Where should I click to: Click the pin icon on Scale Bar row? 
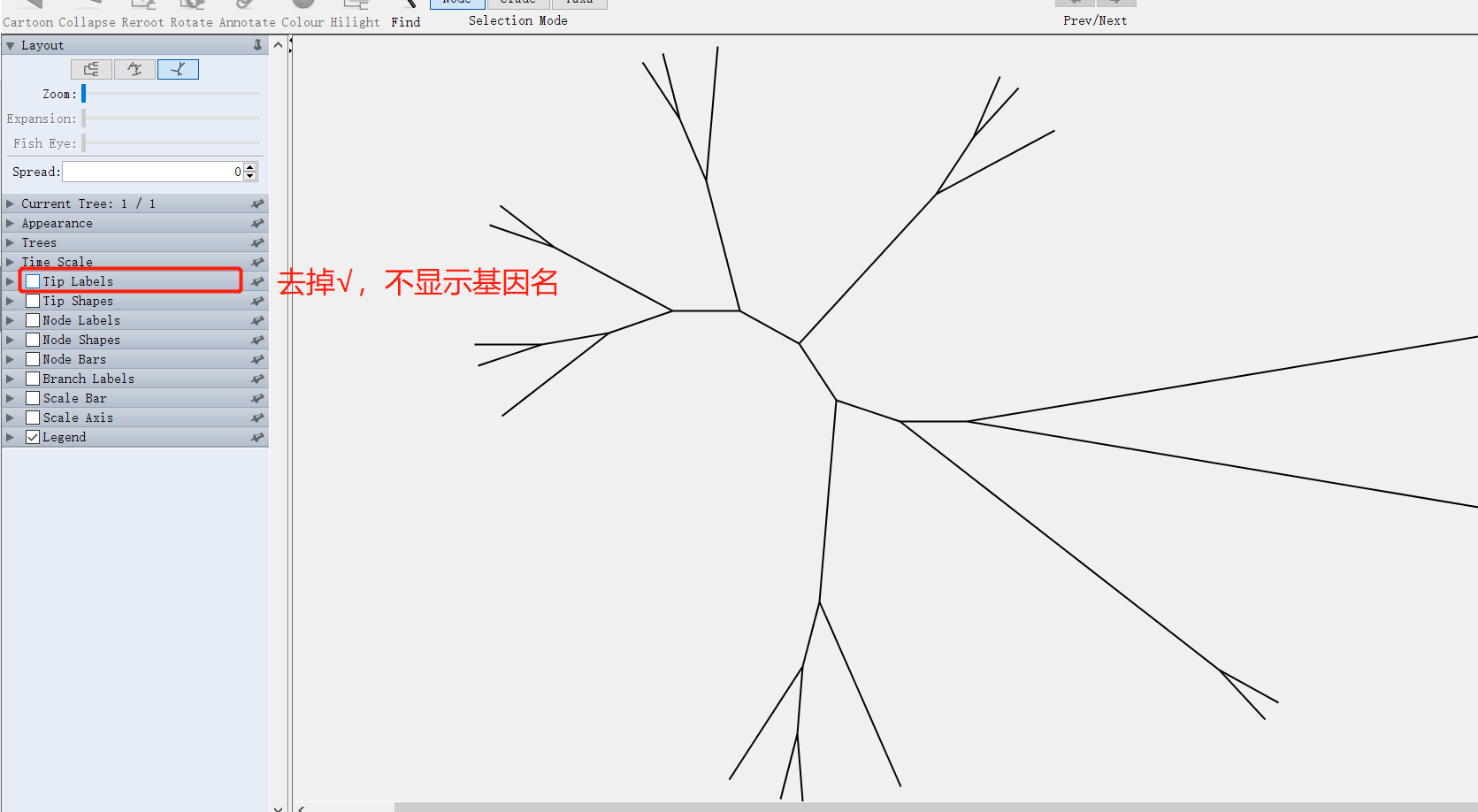coord(257,399)
